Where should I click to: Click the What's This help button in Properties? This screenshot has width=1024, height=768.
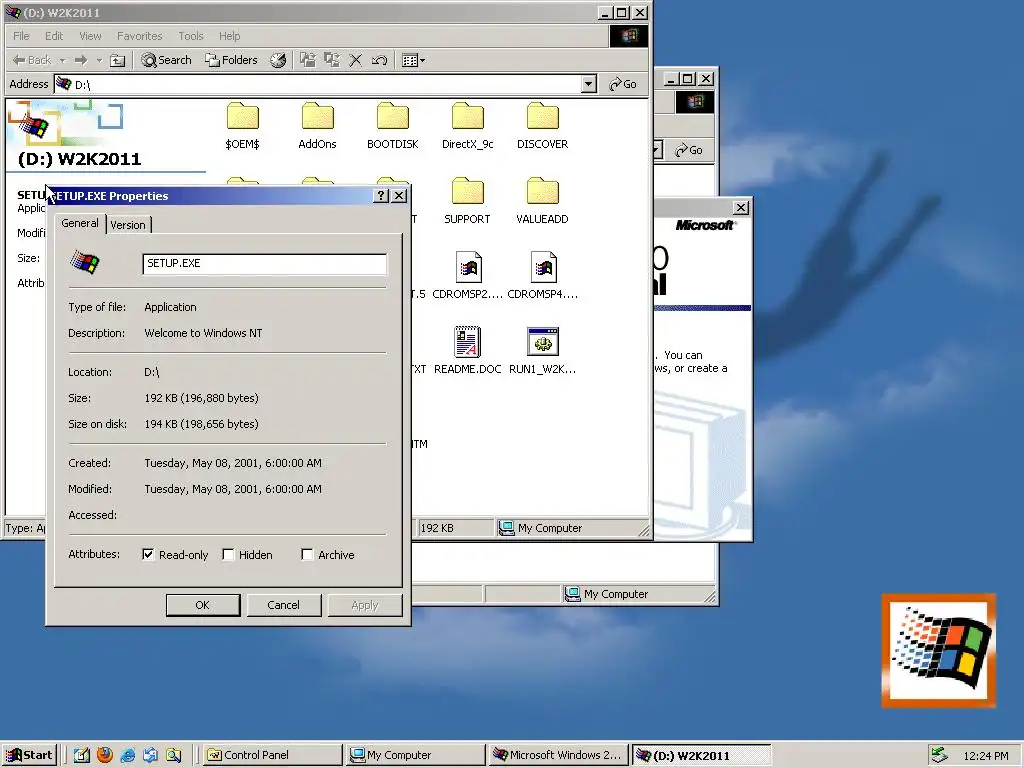[381, 196]
